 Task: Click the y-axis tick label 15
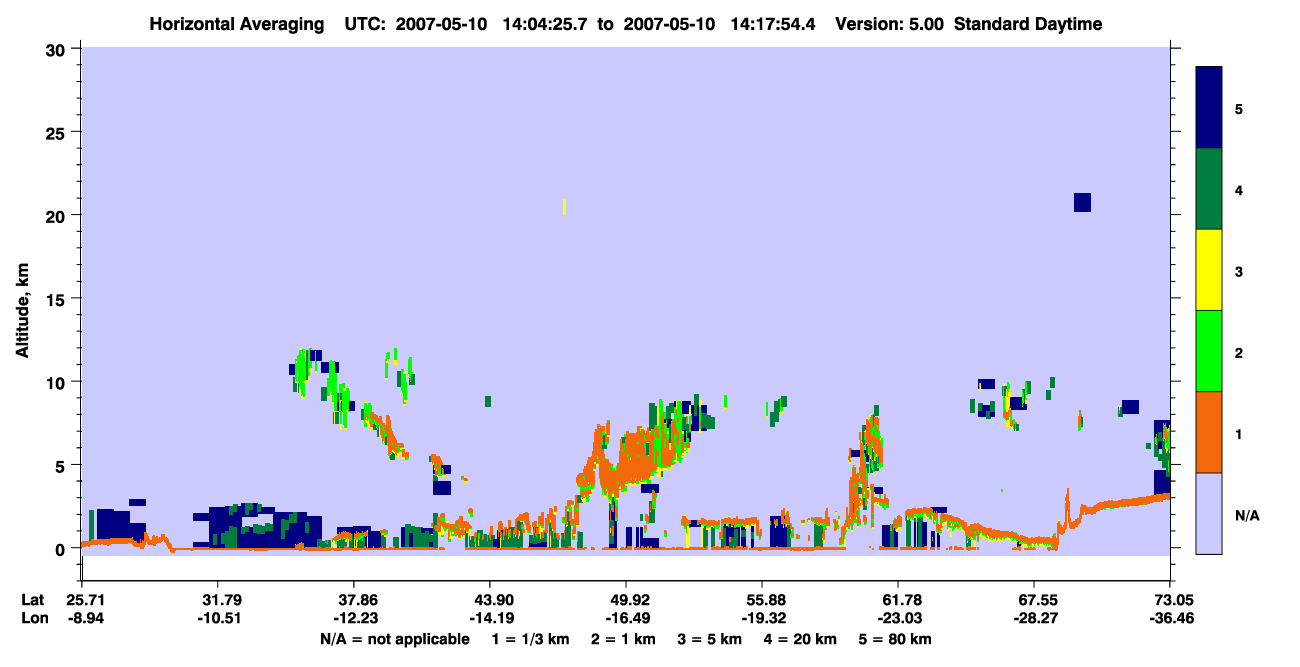click(58, 299)
